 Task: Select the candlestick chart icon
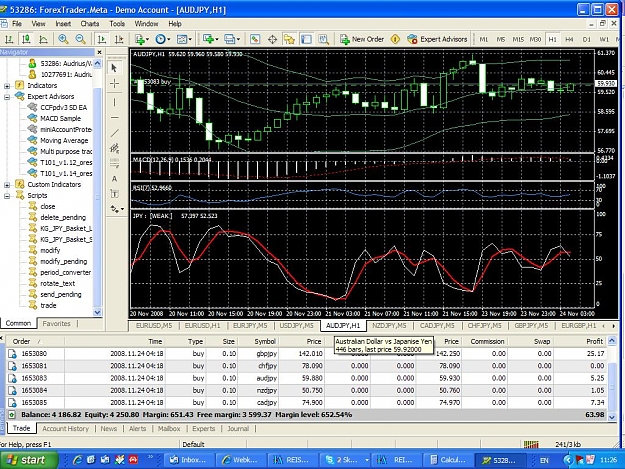pyautogui.click(x=26, y=39)
